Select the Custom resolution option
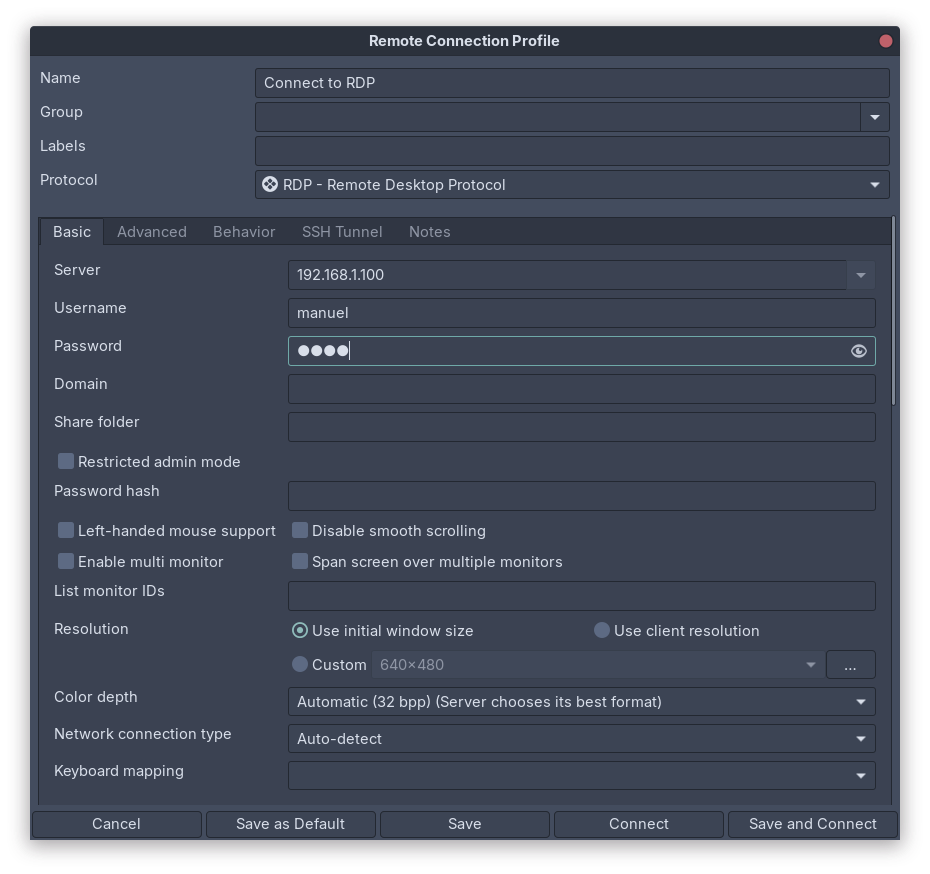This screenshot has height=874, width=930. 300,664
